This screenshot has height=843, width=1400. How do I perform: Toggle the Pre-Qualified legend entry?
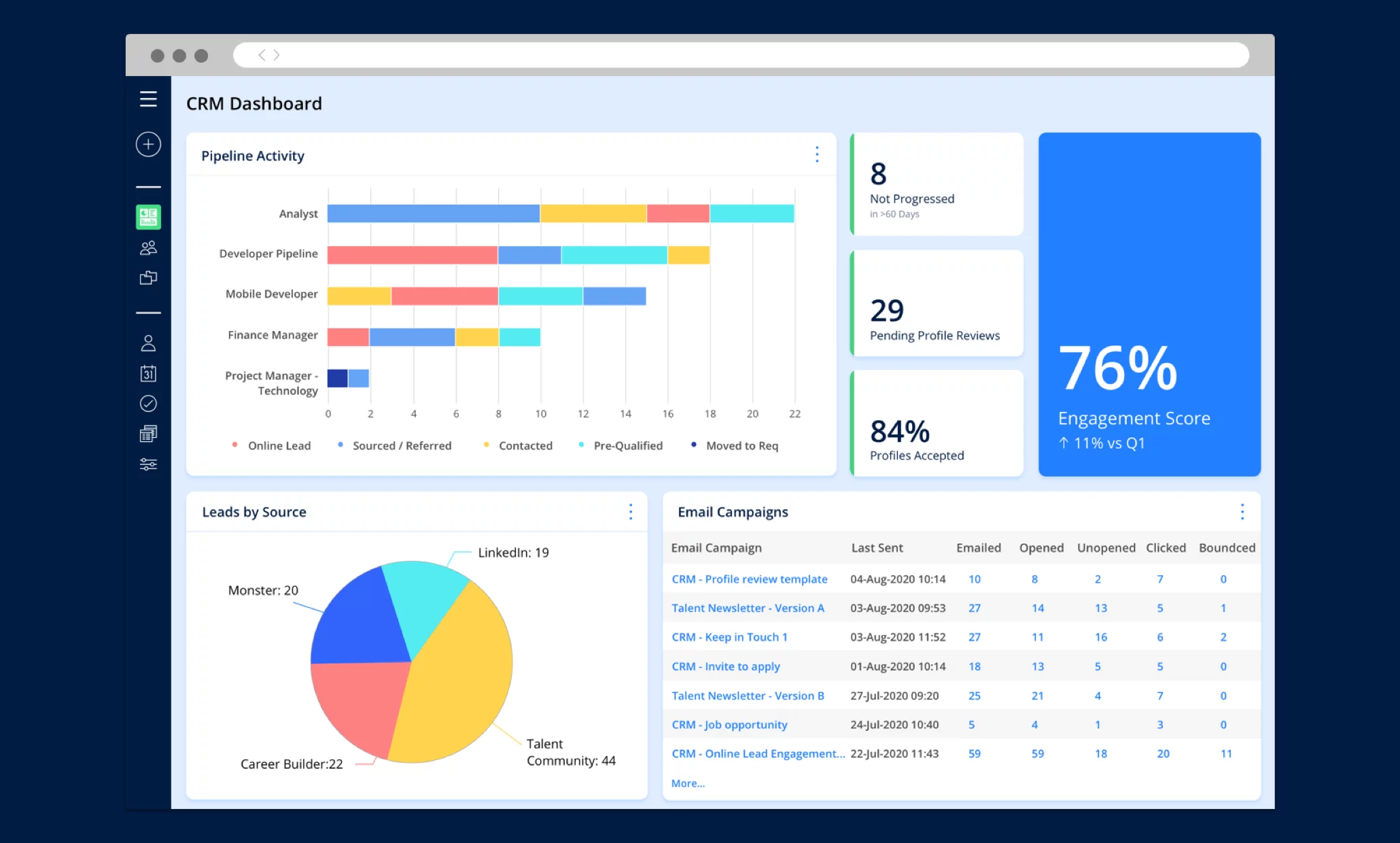628,445
